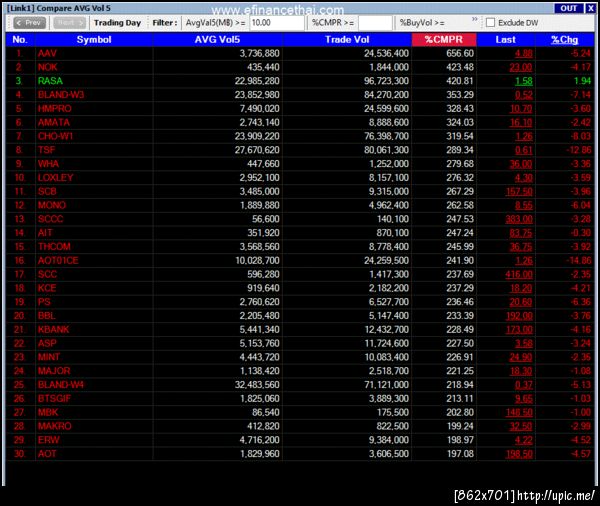The height and width of the screenshot is (506, 600).
Task: Open NOK last price 23.00 link
Action: (521, 67)
